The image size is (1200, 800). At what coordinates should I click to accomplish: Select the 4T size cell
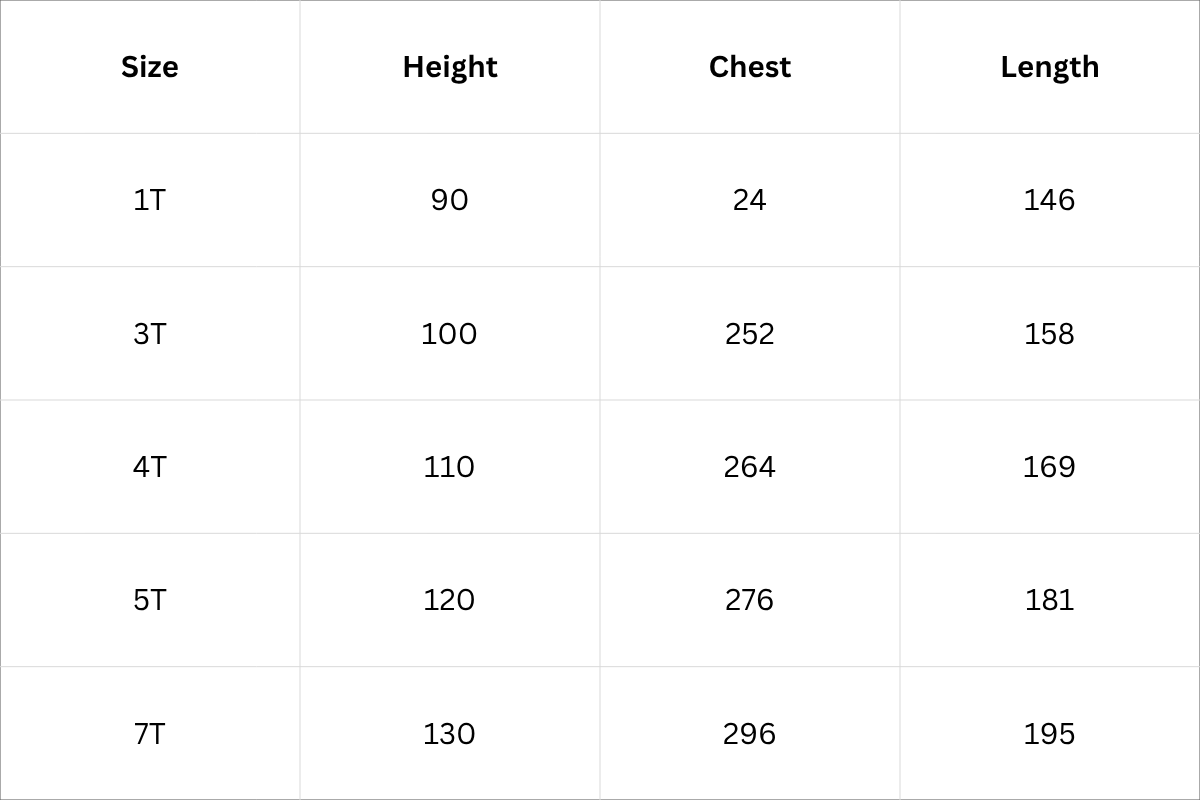(x=150, y=467)
